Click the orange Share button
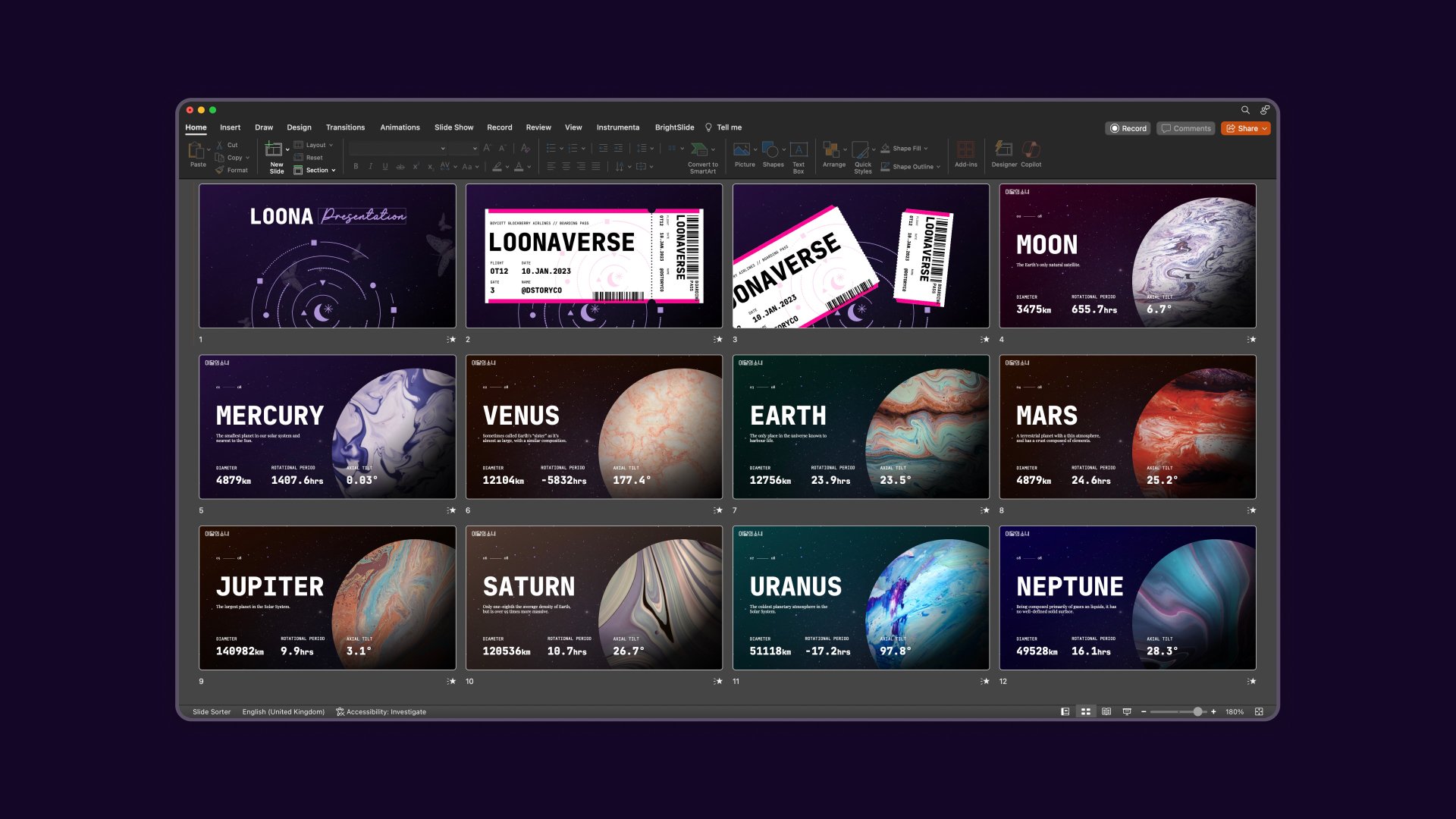The width and height of the screenshot is (1456, 819). tap(1245, 129)
